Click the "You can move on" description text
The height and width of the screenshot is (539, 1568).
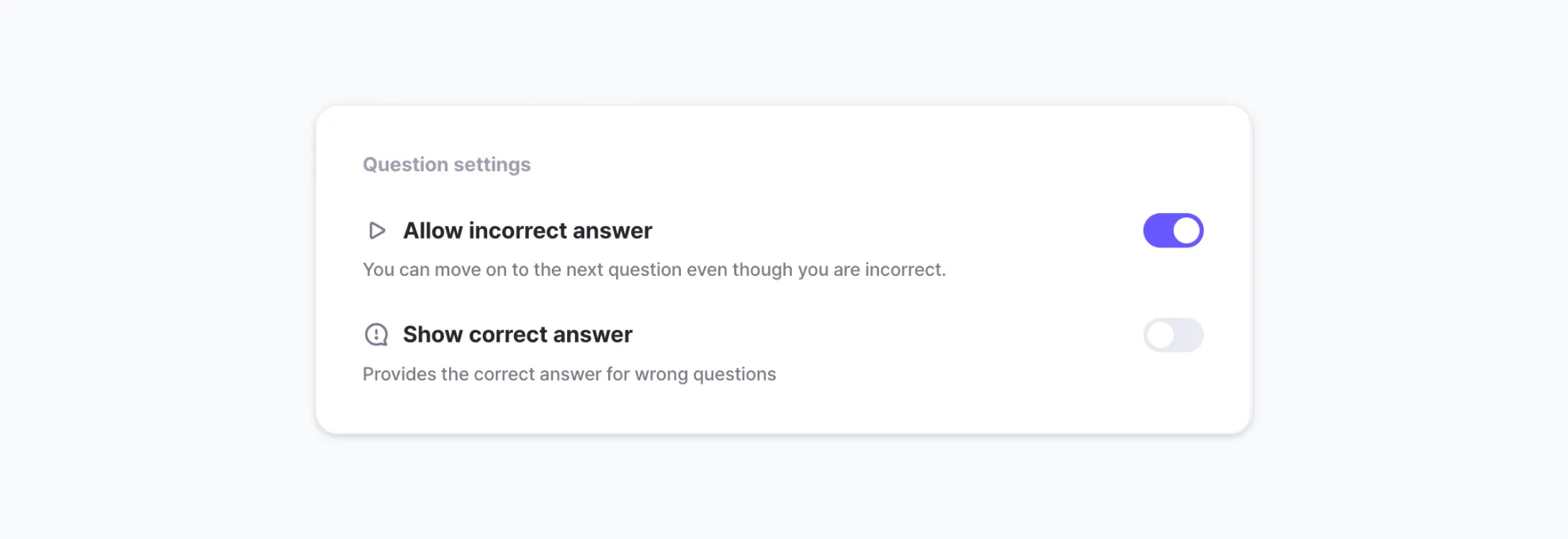(x=653, y=269)
